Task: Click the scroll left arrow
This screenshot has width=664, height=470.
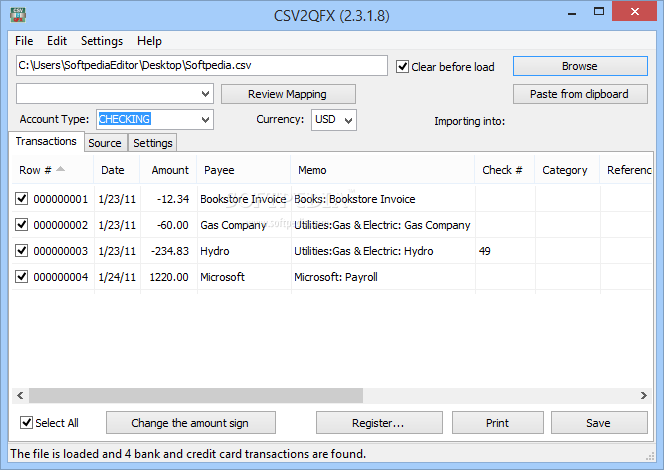Action: 20,395
